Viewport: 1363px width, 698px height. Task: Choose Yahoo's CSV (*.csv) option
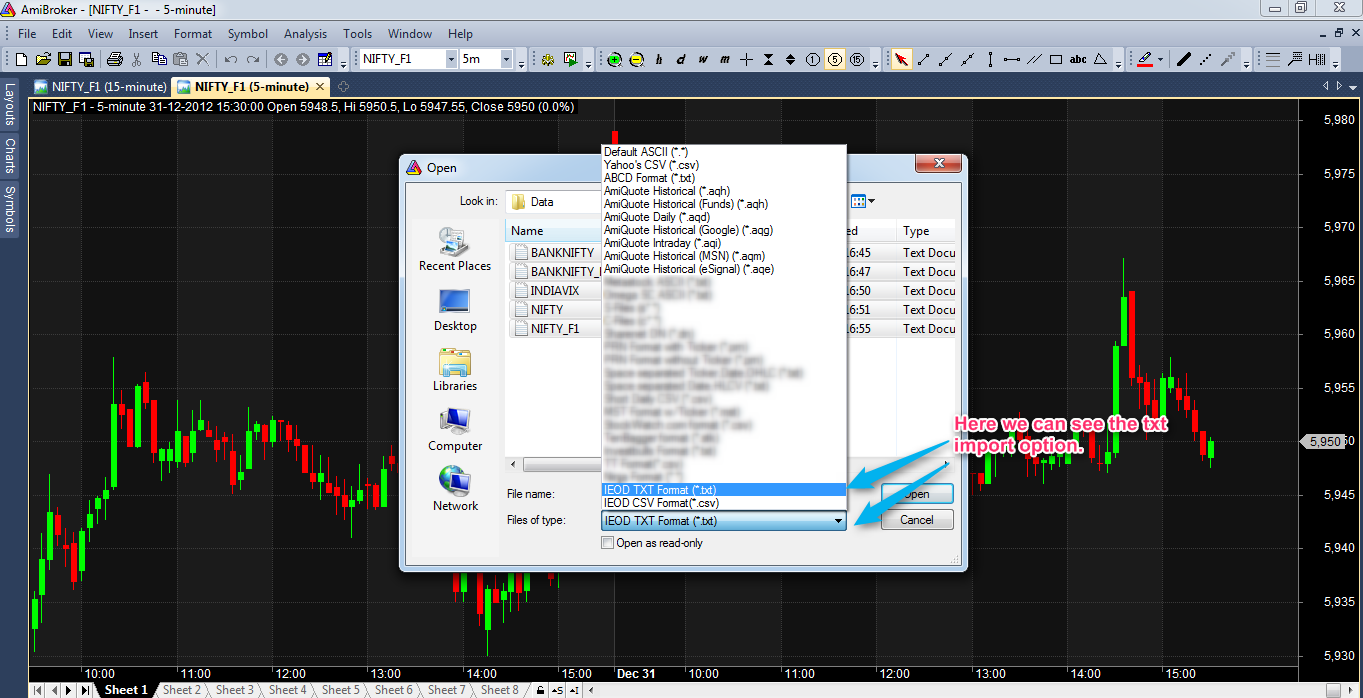[724, 165]
